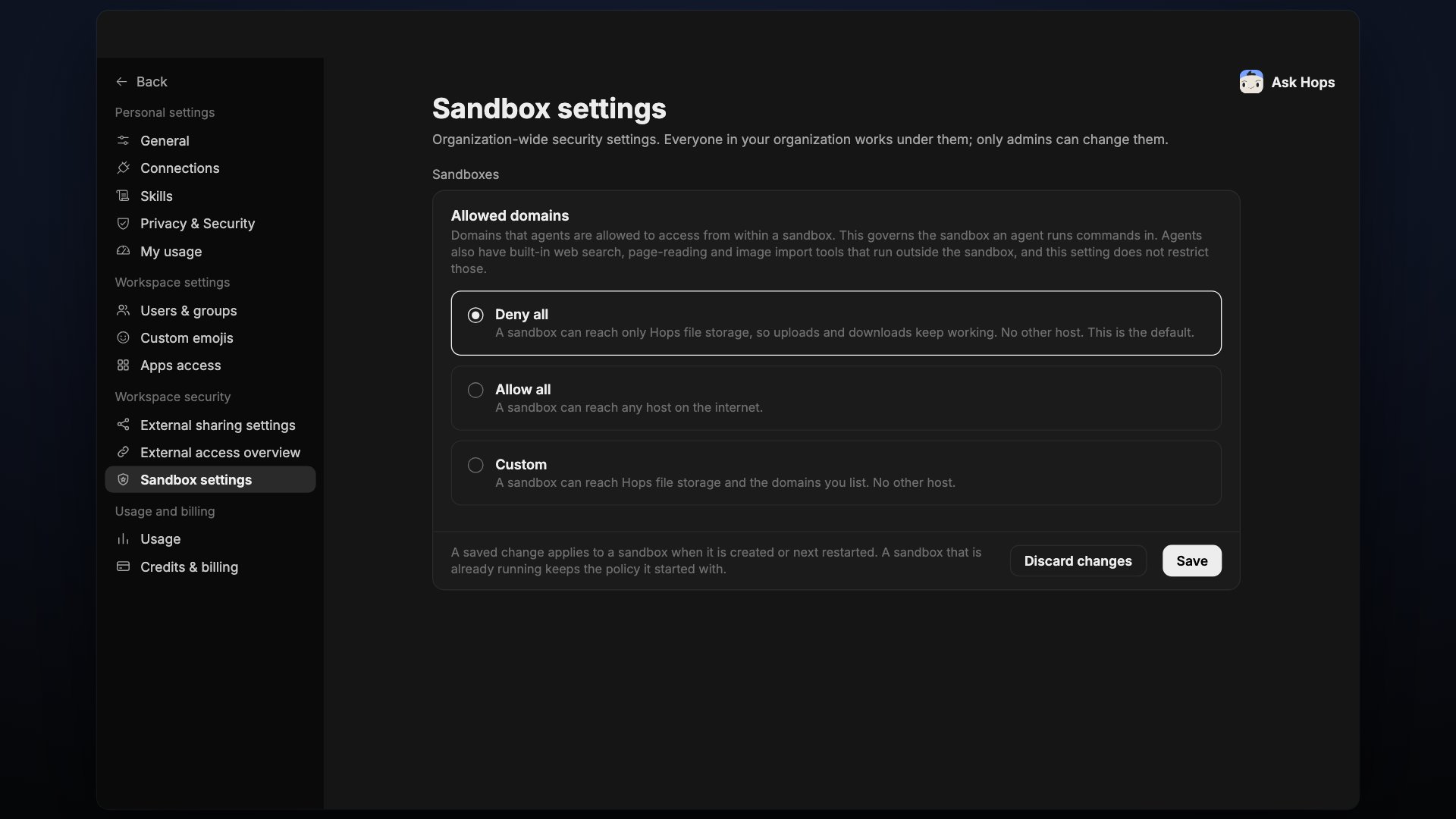Click the Custom option description text
This screenshot has height=819, width=1456.
pos(725,482)
